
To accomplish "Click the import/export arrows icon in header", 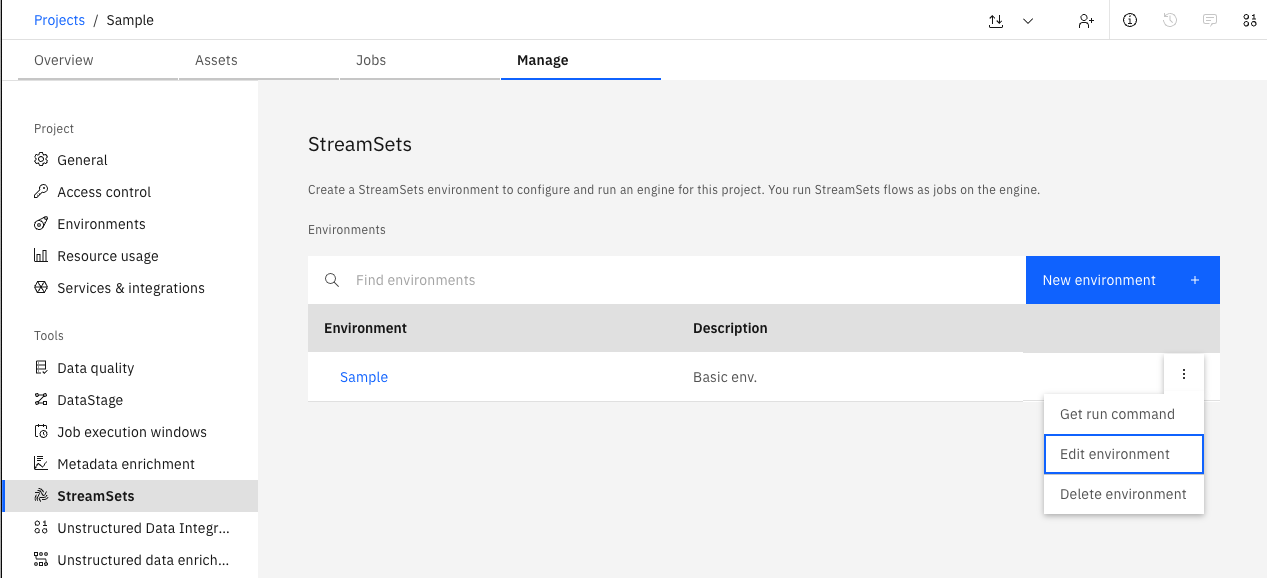I will coord(996,20).
